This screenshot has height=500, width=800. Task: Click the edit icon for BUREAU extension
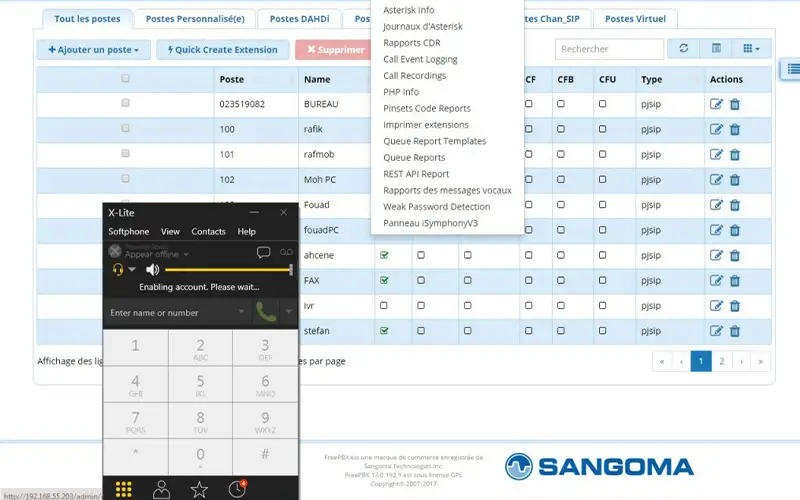point(716,104)
